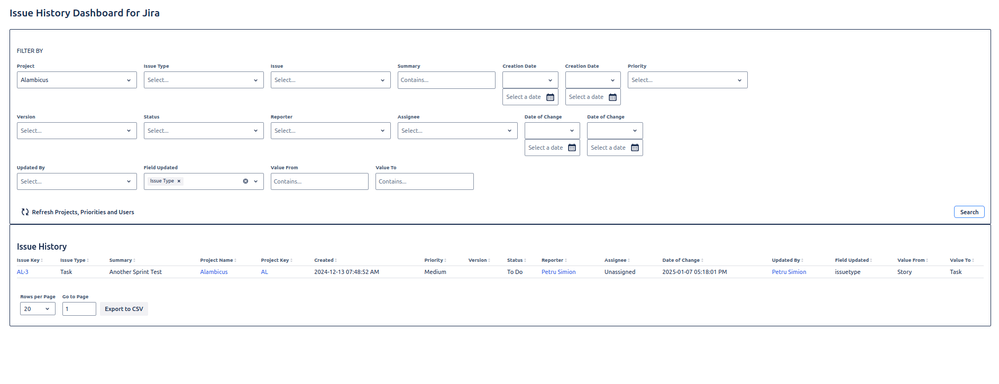Viewport: 999px width, 384px height.
Task: Export results with Export to CSV button
Action: [124, 309]
